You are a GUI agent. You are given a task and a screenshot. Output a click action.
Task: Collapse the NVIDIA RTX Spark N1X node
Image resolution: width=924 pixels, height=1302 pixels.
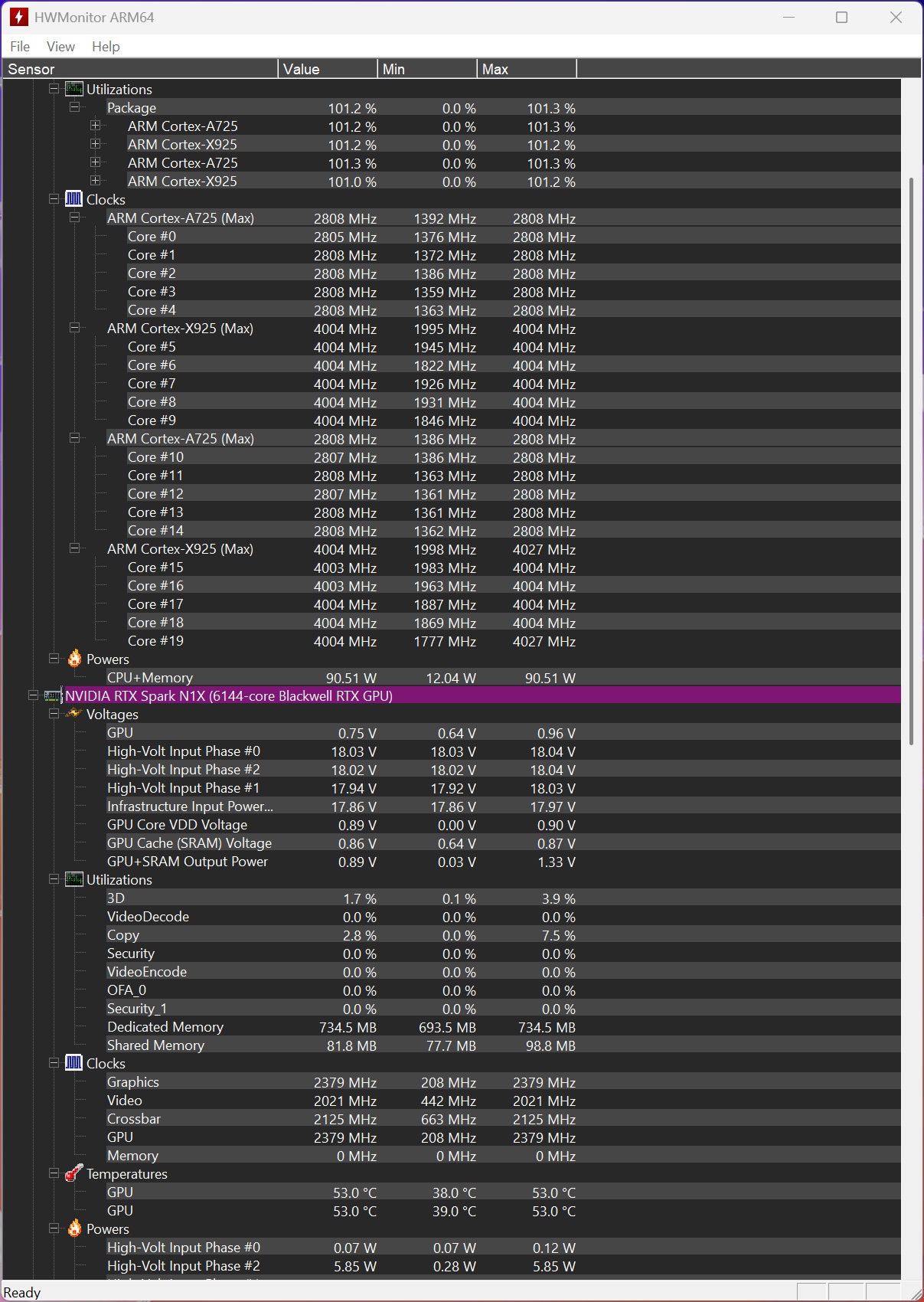coord(33,695)
